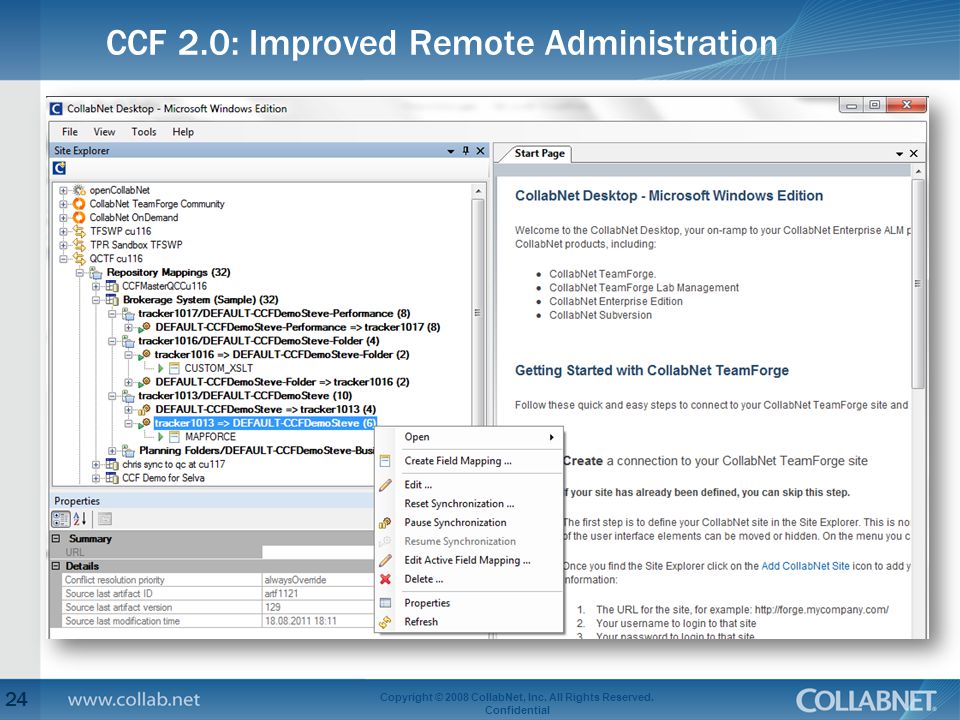Click the pause icon beside Pause Synchronization

pyautogui.click(x=385, y=523)
